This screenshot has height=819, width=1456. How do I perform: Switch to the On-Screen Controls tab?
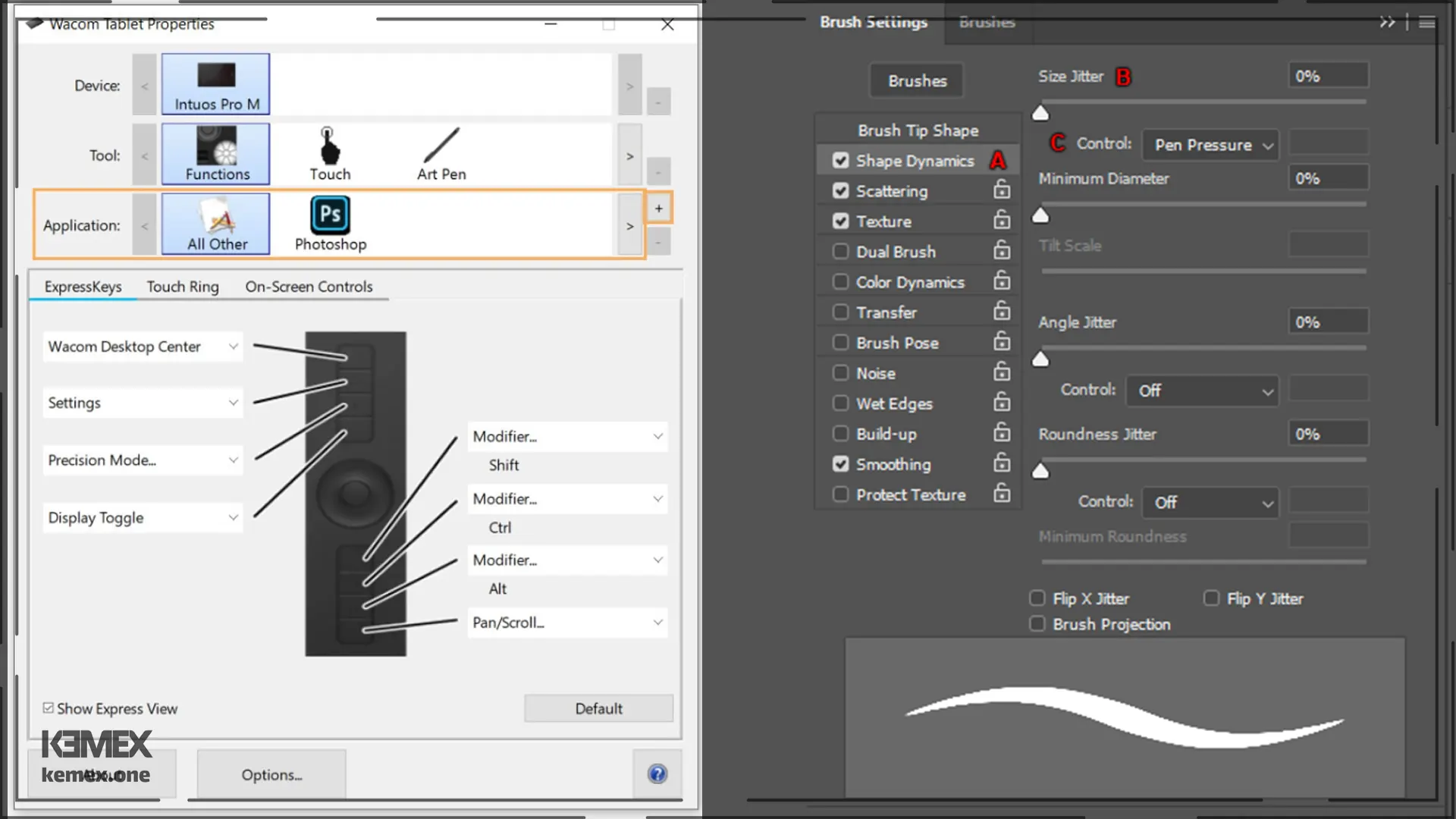pos(308,286)
